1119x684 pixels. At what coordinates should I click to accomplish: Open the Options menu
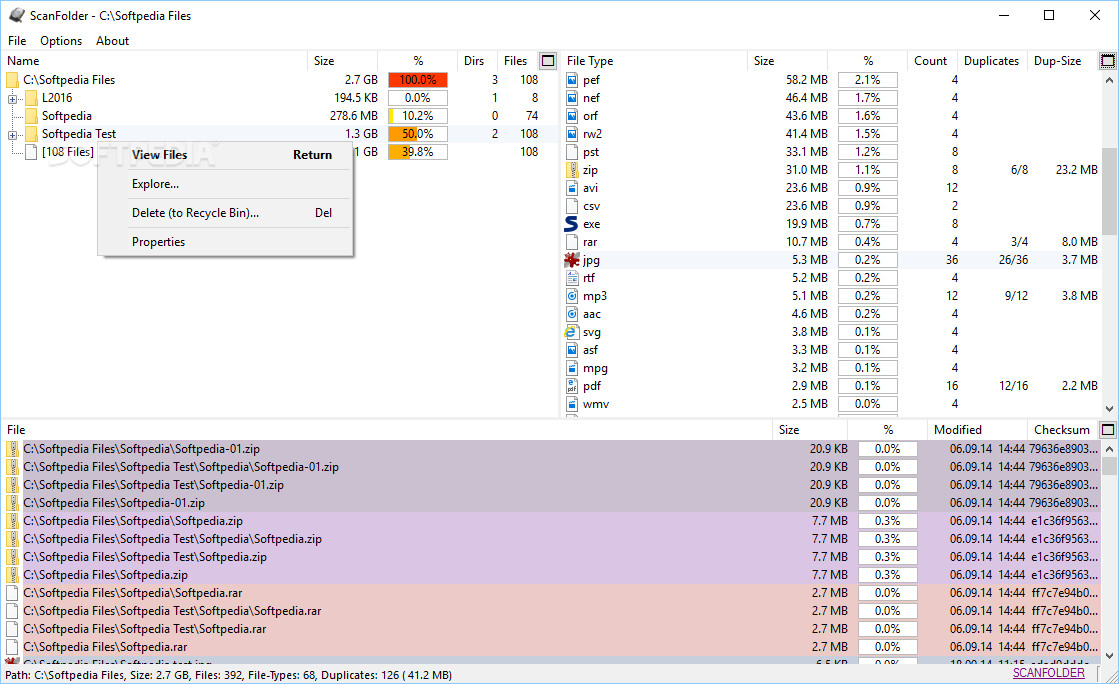[x=61, y=41]
